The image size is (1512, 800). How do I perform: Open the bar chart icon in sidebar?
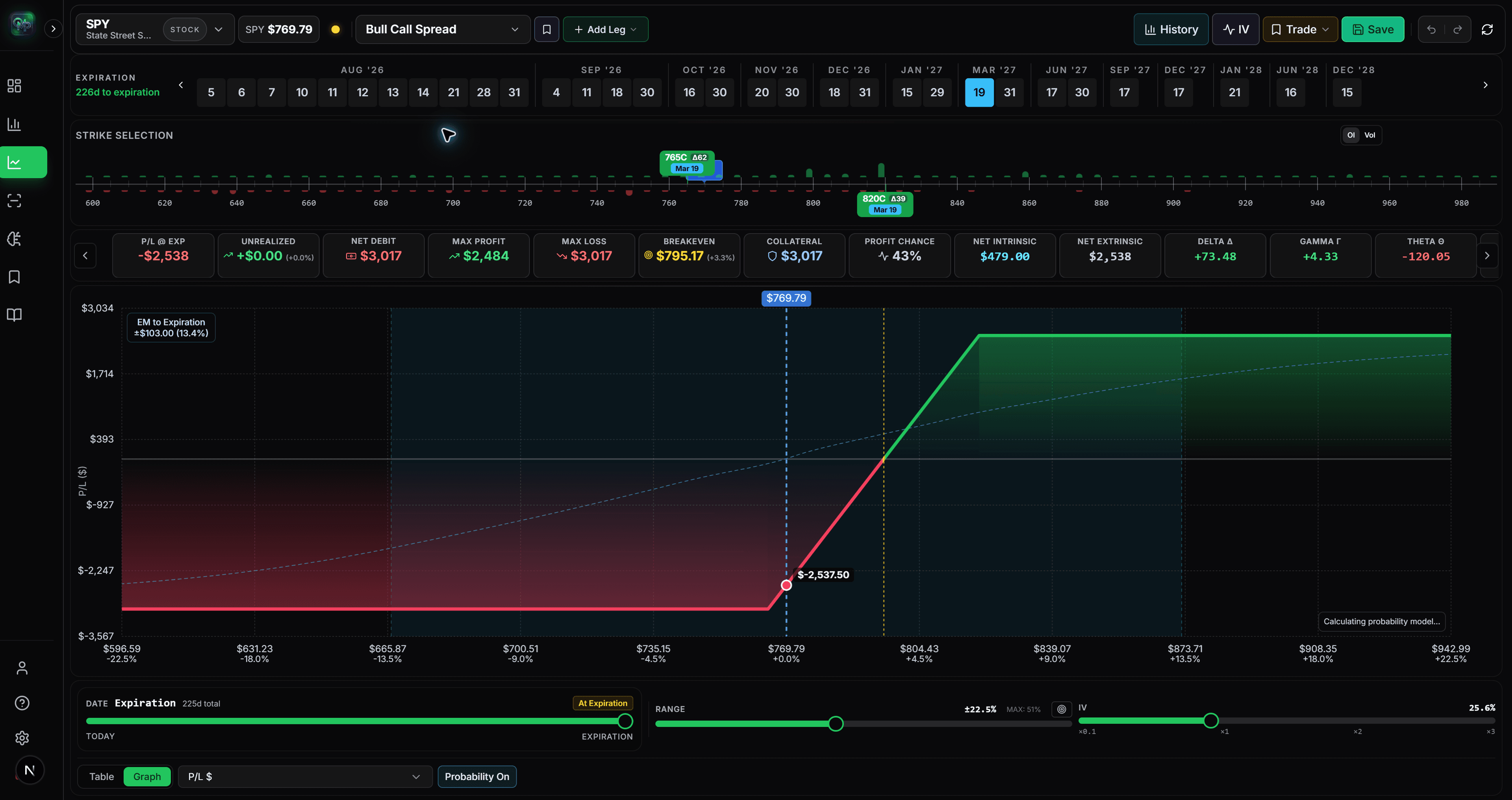[14, 124]
